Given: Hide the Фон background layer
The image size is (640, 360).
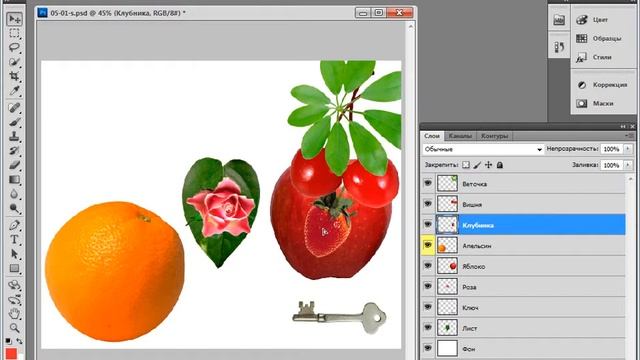Looking at the screenshot, I should click(428, 348).
